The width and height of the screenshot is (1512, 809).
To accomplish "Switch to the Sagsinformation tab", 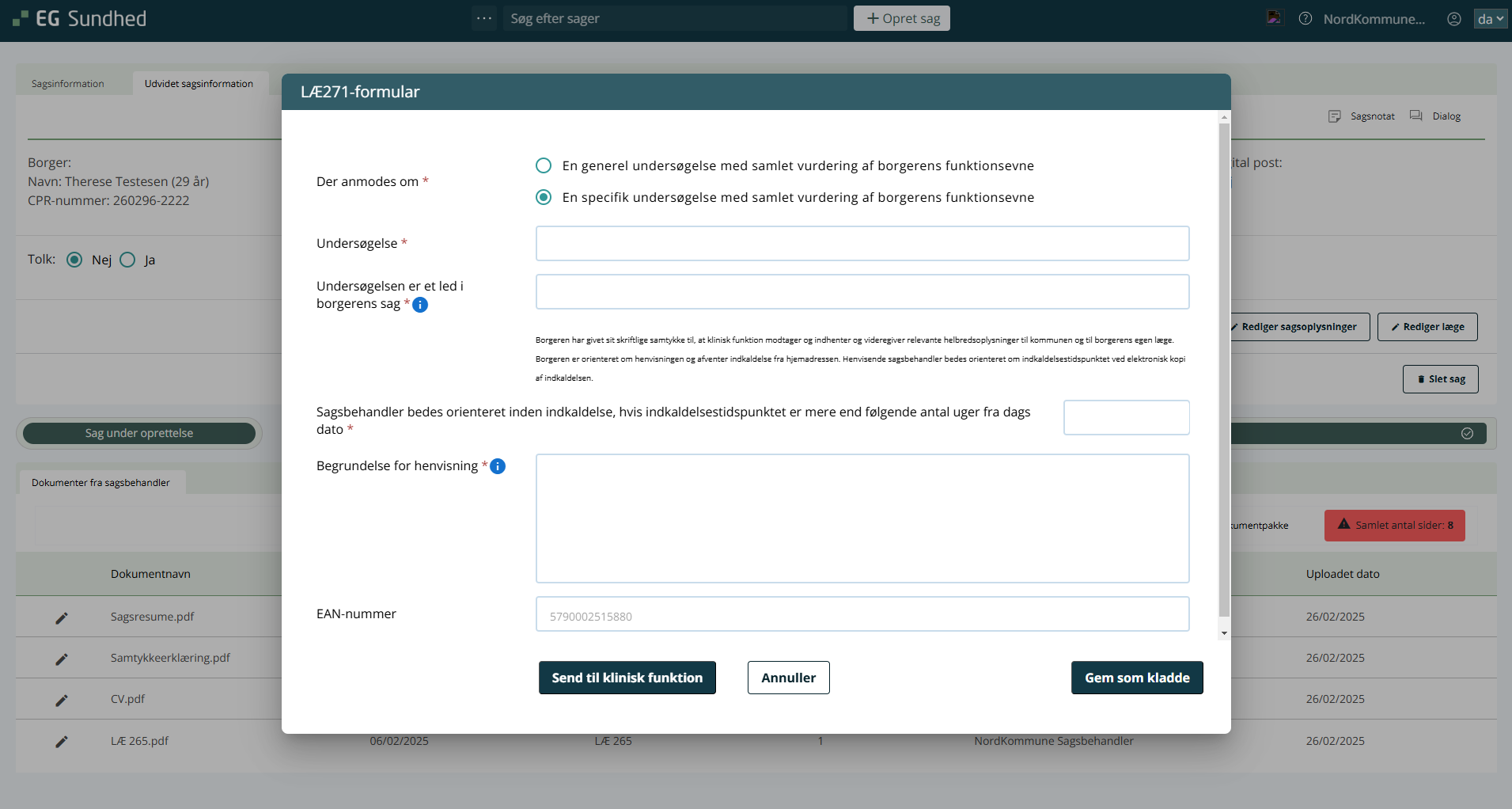I will (68, 84).
